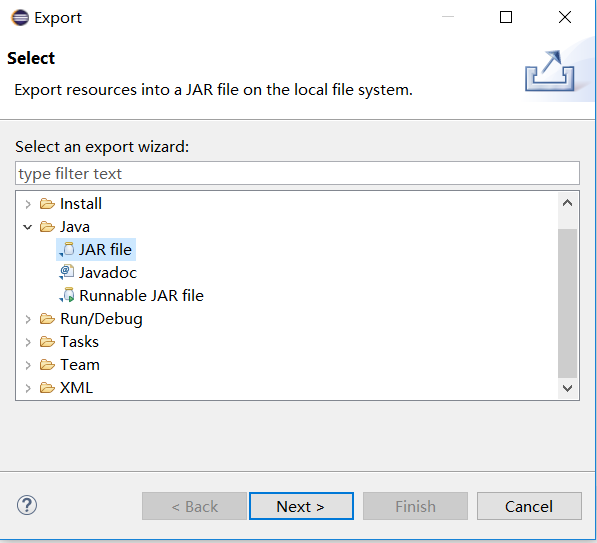
Task: Click the Javadoc wizard icon
Action: point(67,272)
